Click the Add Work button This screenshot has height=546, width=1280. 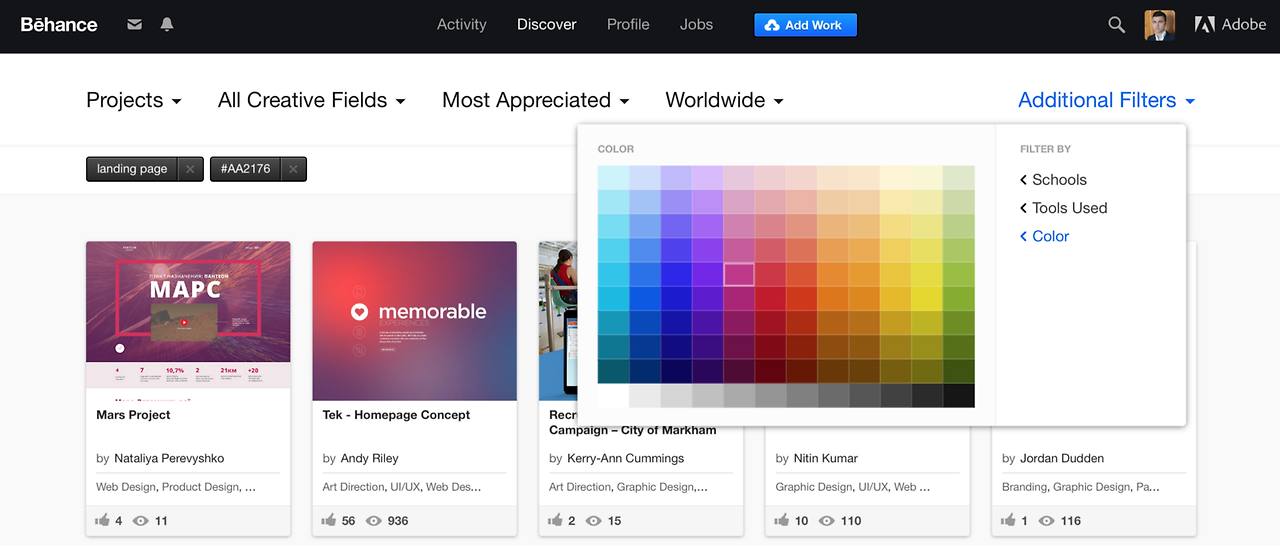coord(805,25)
